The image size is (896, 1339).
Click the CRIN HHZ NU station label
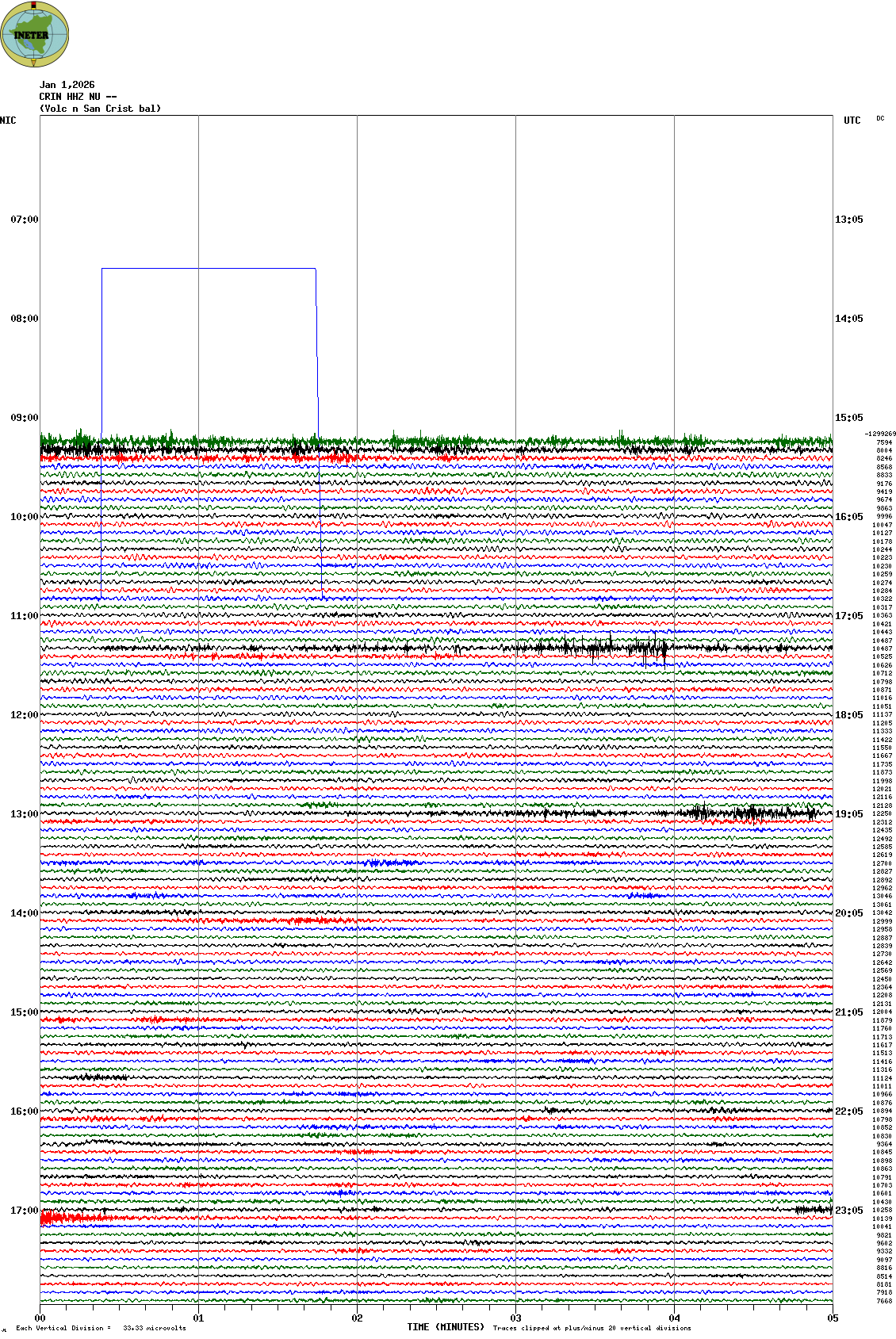click(x=78, y=97)
